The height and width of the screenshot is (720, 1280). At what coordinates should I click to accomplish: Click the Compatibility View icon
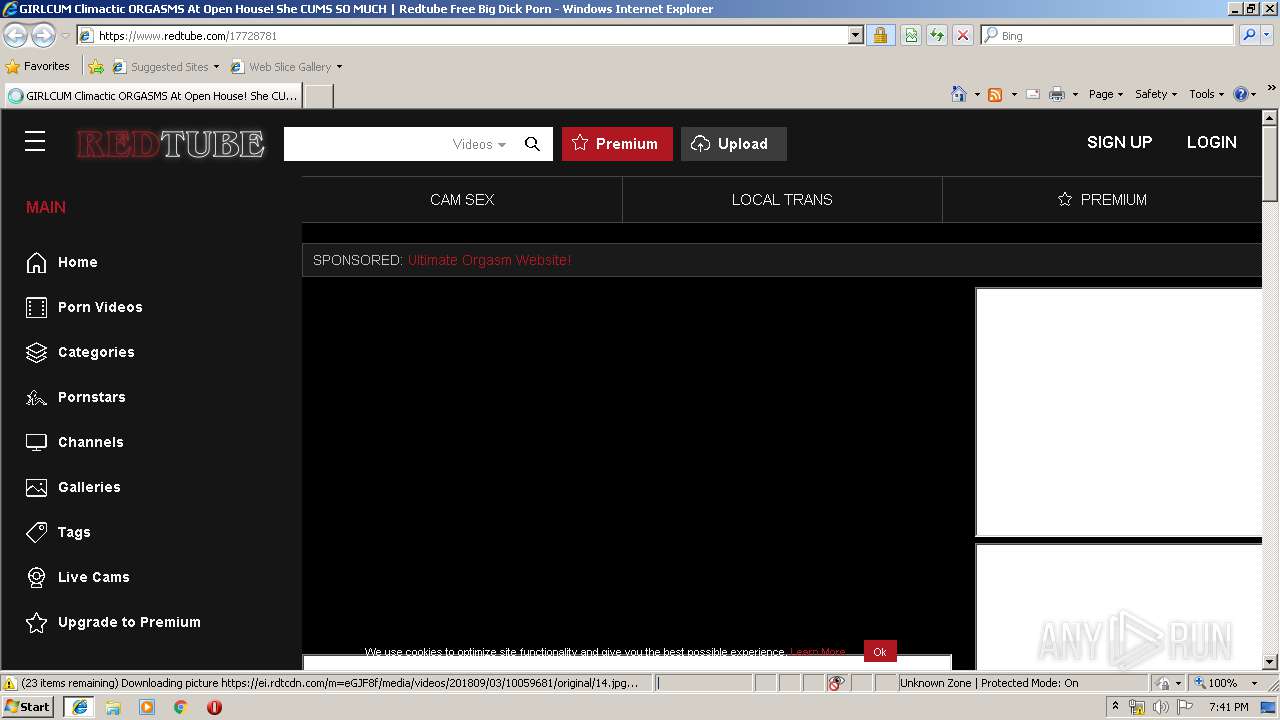coord(911,35)
